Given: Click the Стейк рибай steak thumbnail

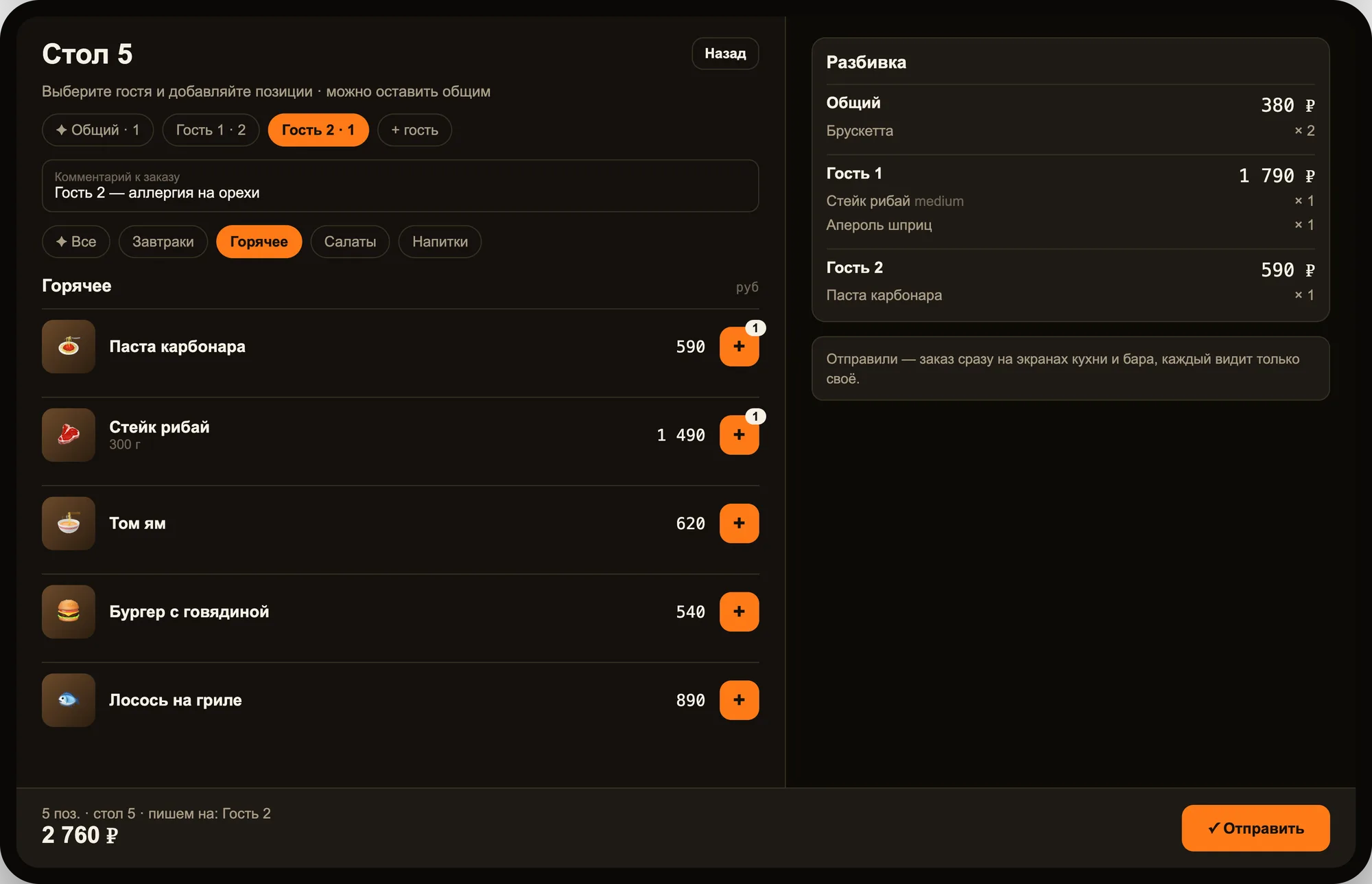Looking at the screenshot, I should [x=69, y=435].
